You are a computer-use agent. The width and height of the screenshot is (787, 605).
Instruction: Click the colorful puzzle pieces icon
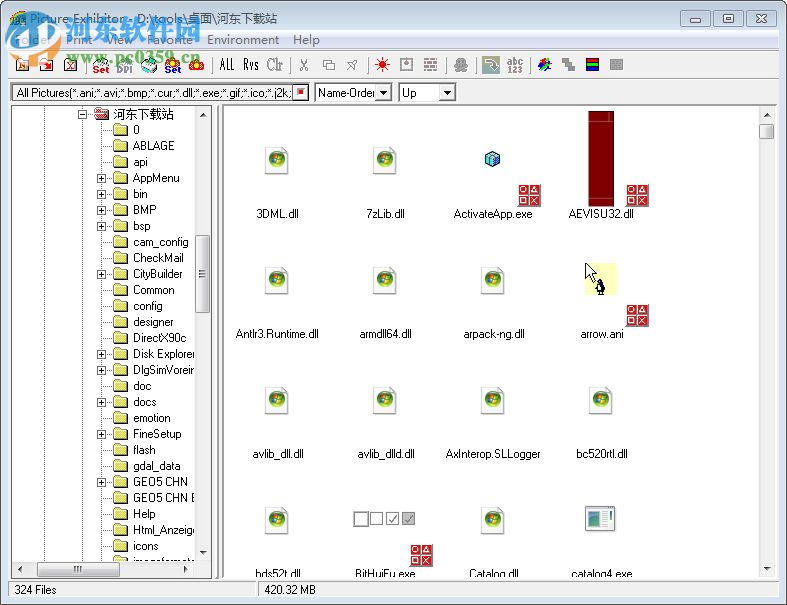pos(545,64)
